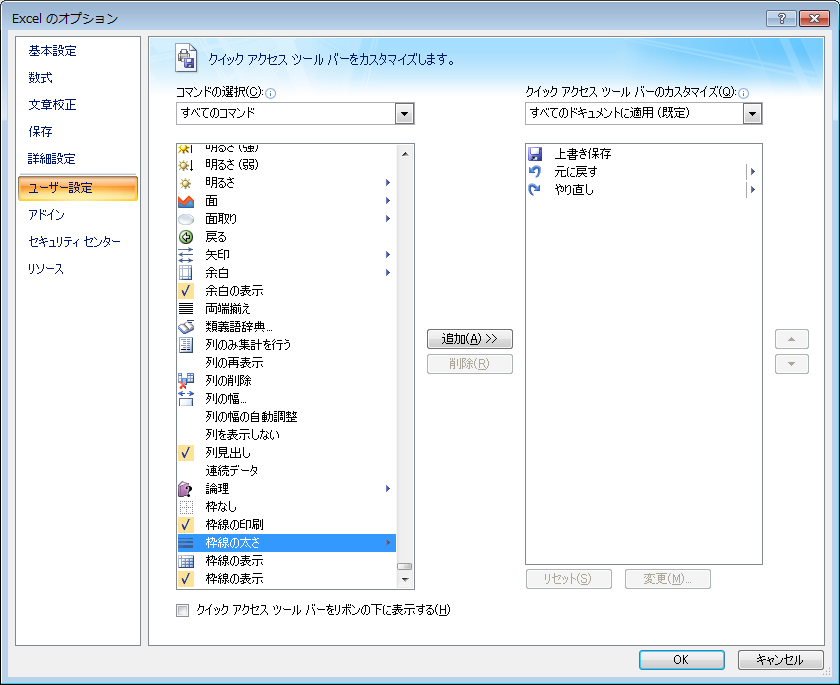The image size is (840, 685).
Task: Click the 明るさ sun icon
Action: [185, 183]
